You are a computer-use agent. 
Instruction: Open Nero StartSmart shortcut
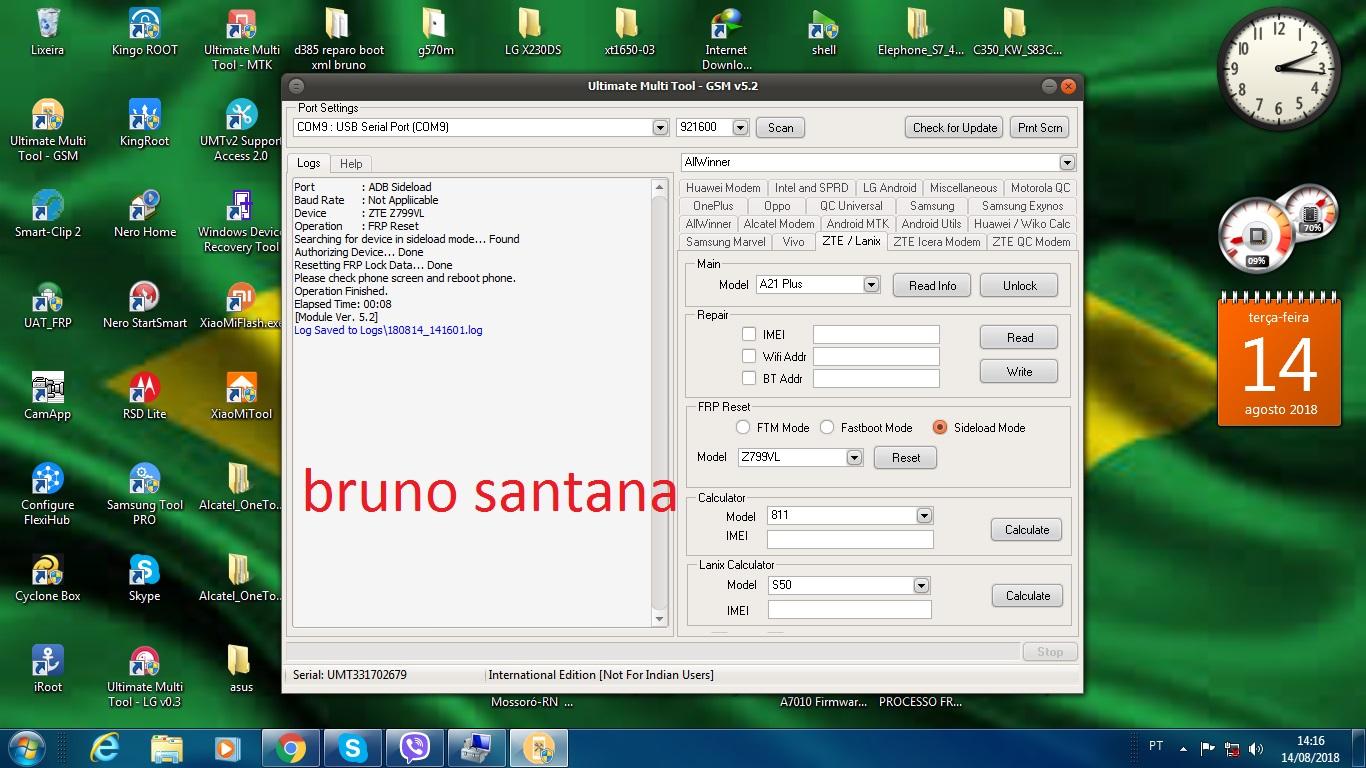point(145,305)
